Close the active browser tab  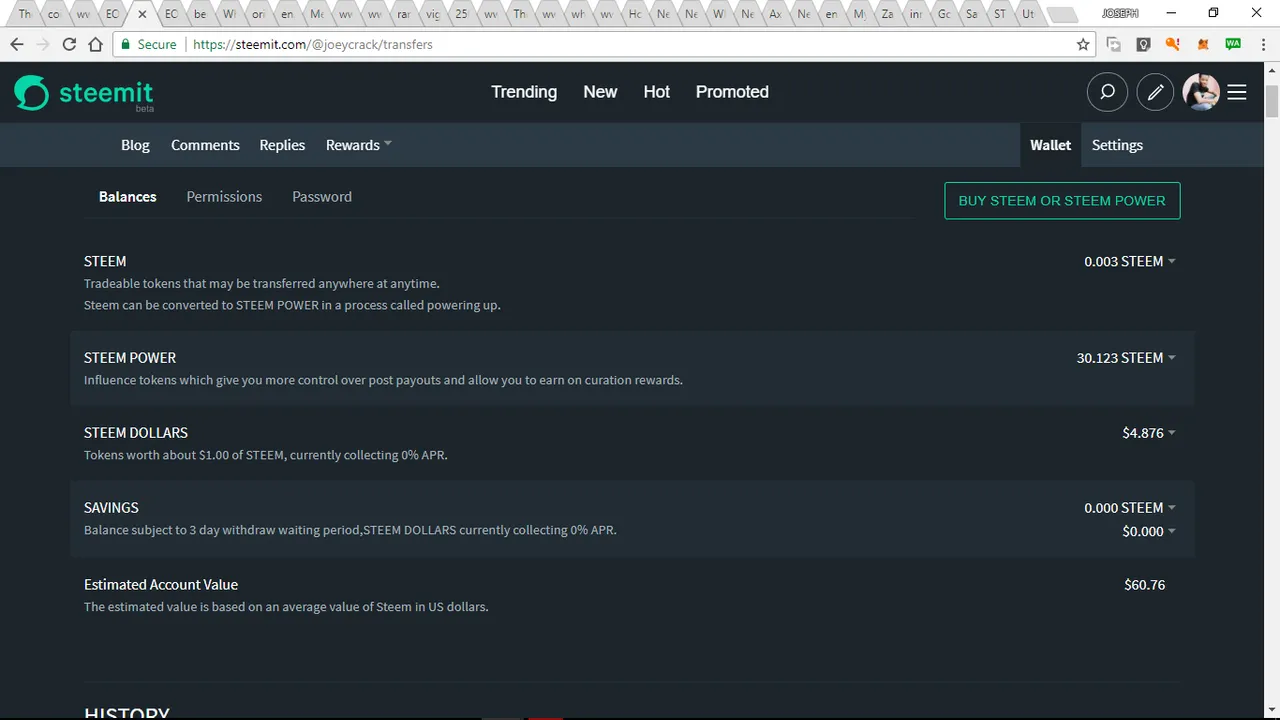(142, 14)
